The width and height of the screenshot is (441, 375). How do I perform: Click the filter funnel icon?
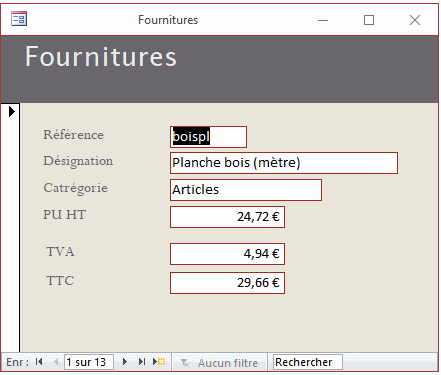(185, 363)
